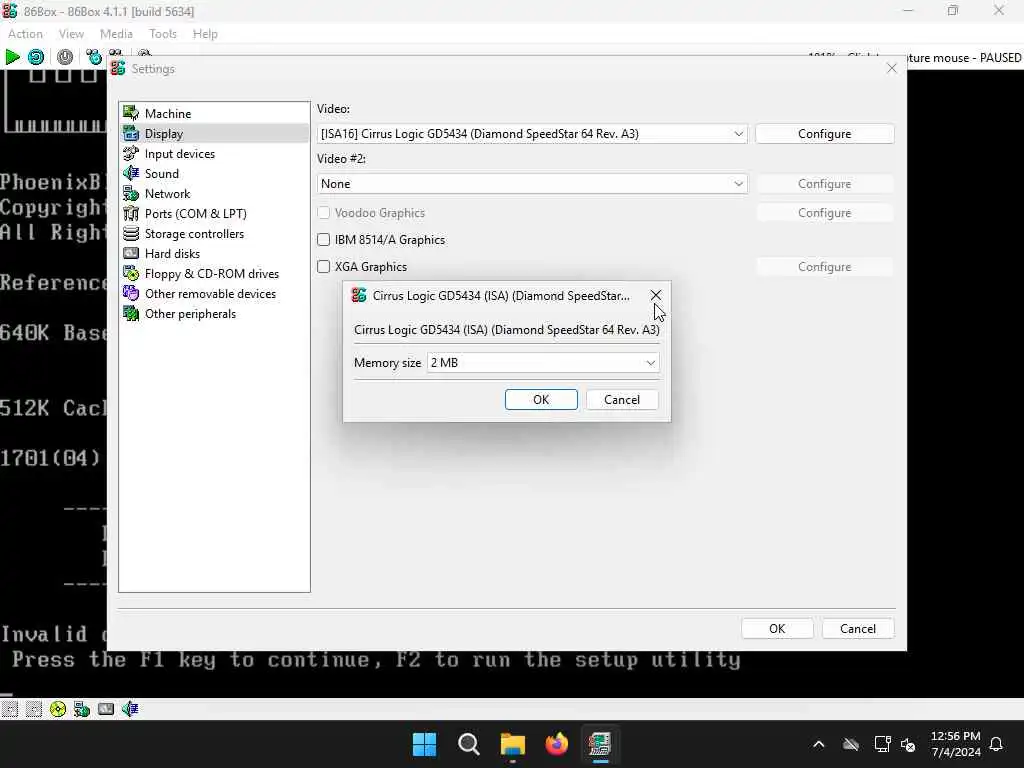Image resolution: width=1024 pixels, height=768 pixels.
Task: Click the hard disk status bar icon
Action: click(106, 709)
